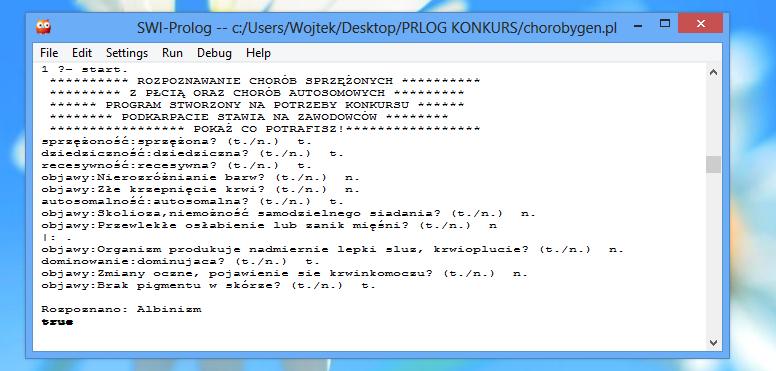Click the 'Rozpoznano: Albinizm' result line

[121, 310]
